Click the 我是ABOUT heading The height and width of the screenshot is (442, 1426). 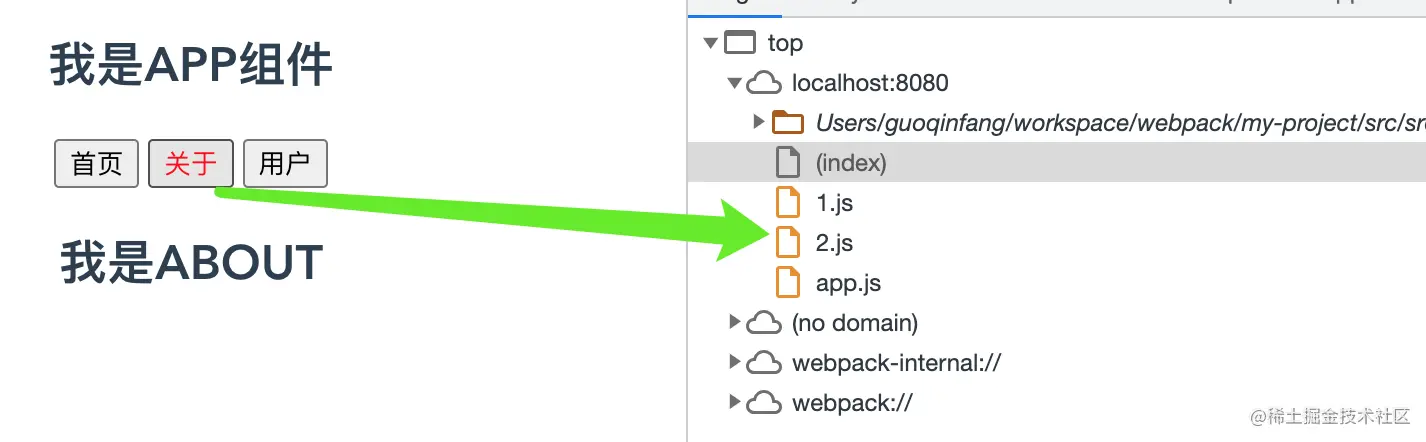pyautogui.click(x=192, y=263)
